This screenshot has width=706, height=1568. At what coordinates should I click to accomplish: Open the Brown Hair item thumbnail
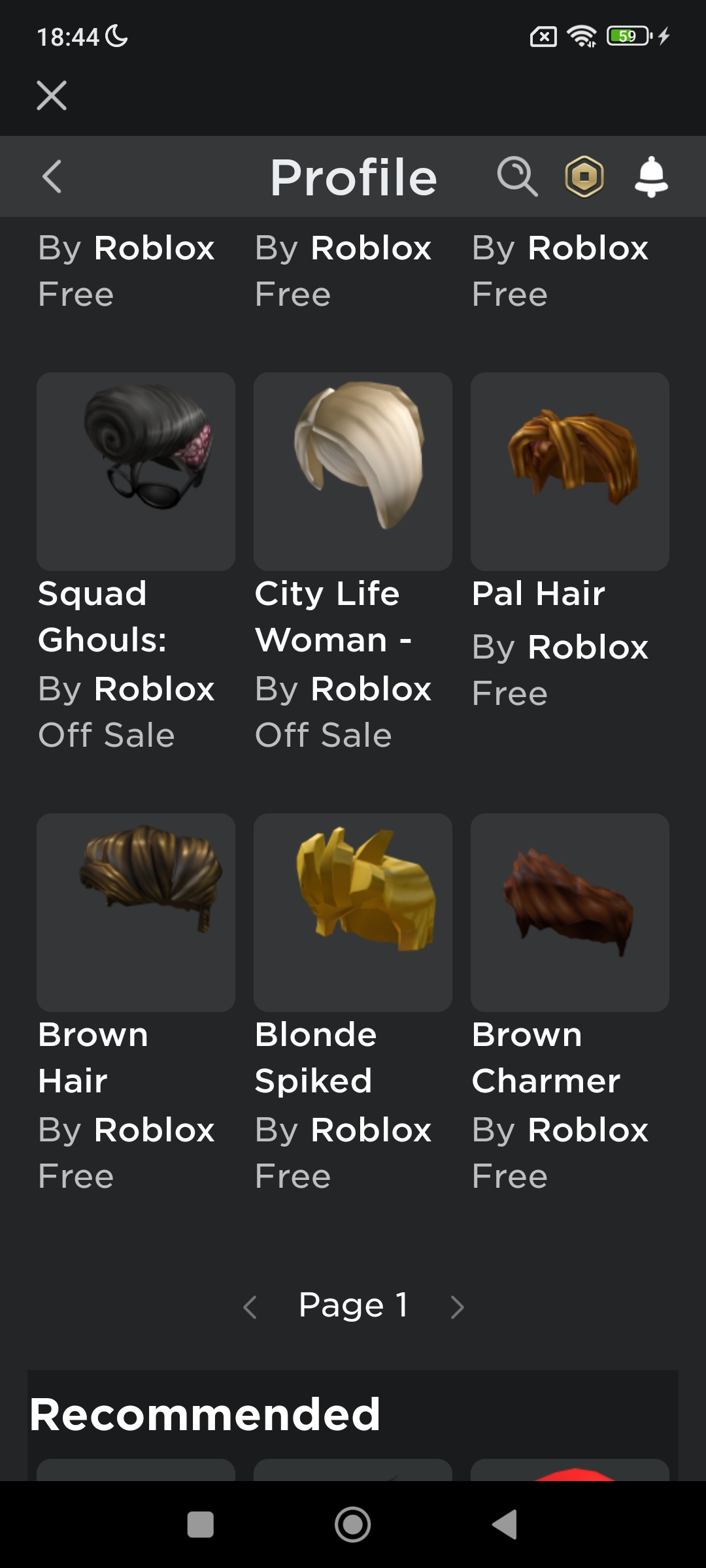click(136, 913)
